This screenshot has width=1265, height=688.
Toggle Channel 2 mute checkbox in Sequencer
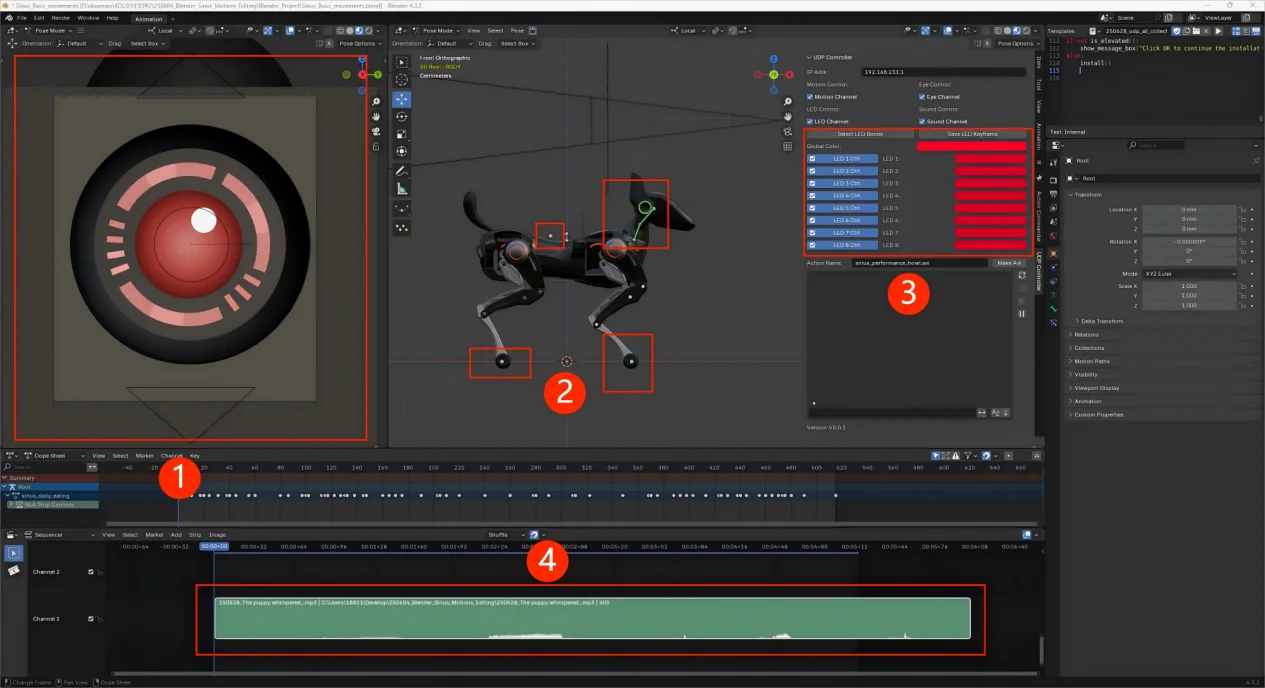pos(91,572)
